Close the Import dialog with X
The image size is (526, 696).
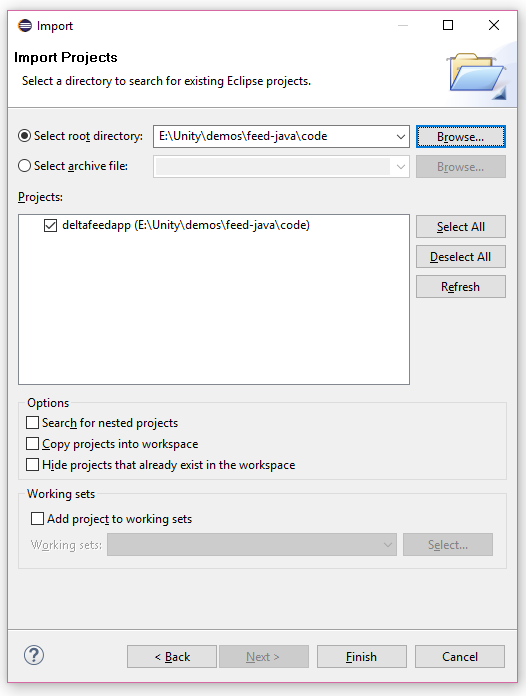pyautogui.click(x=494, y=25)
